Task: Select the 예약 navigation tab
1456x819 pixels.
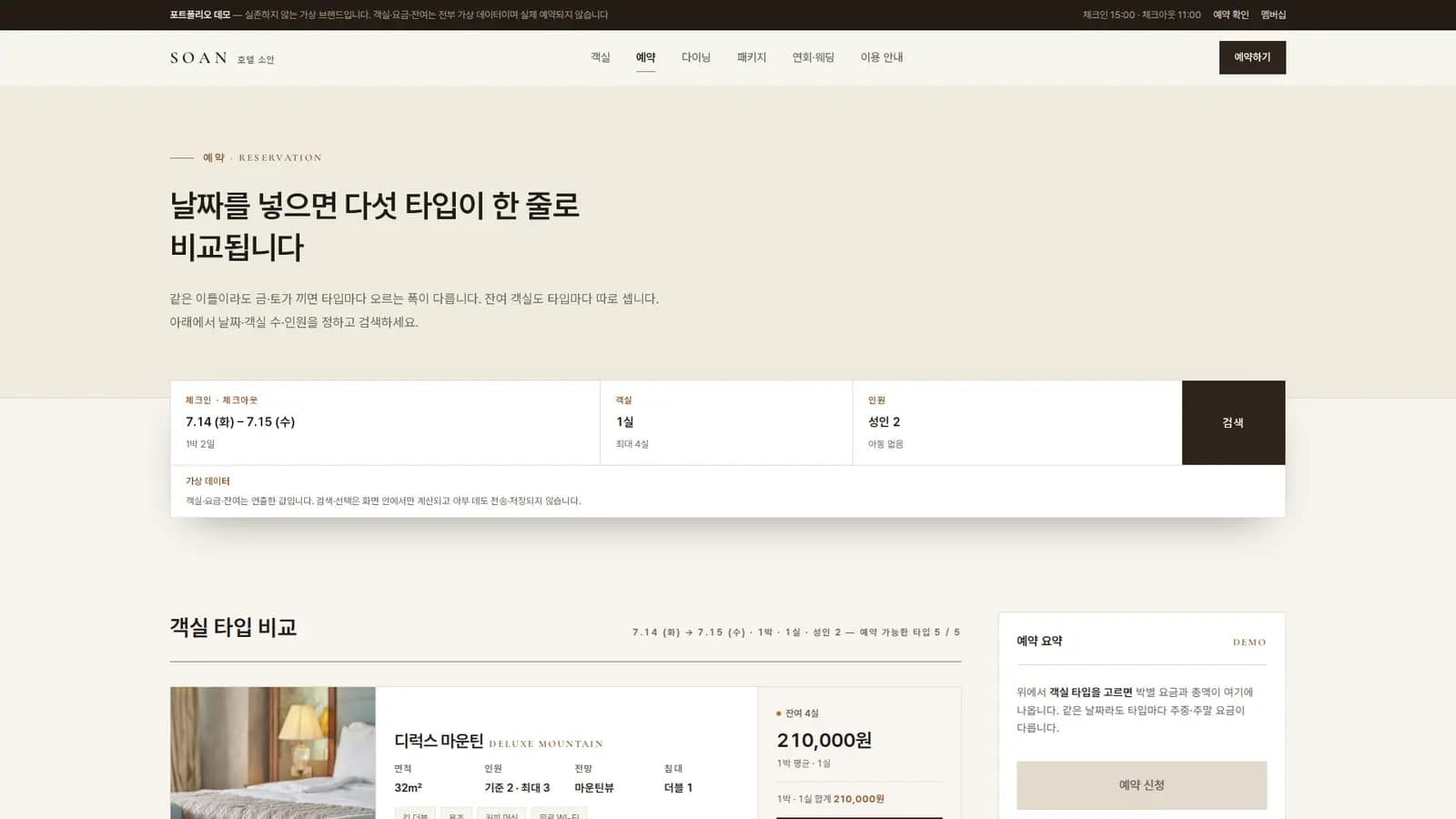Action: click(645, 57)
